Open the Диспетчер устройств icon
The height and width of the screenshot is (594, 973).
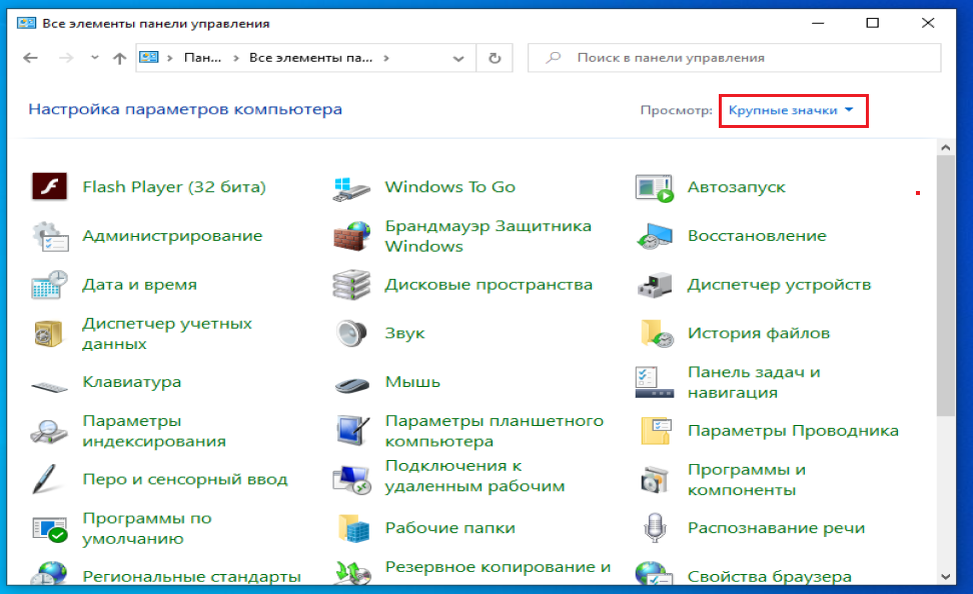point(655,285)
